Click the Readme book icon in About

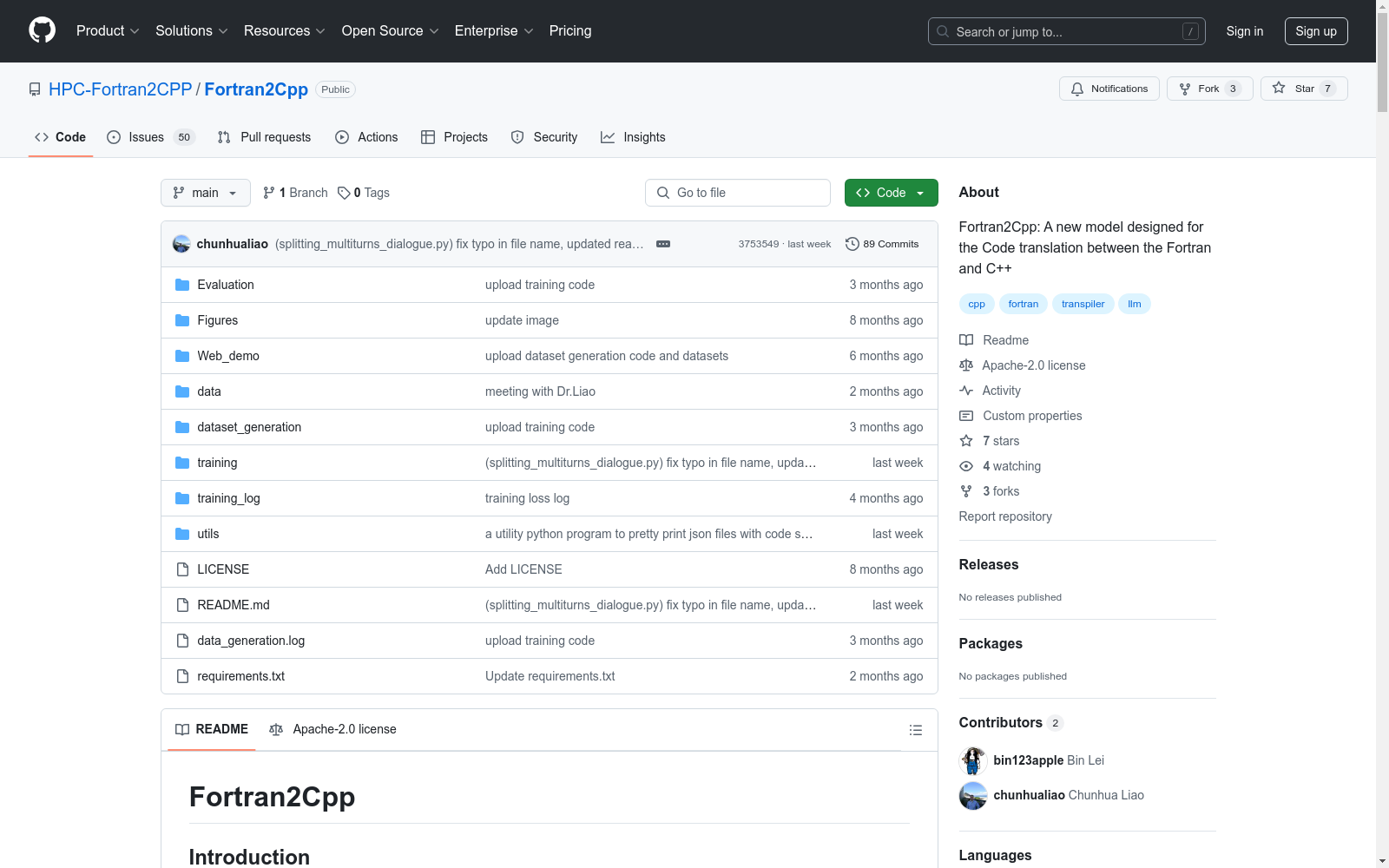click(x=966, y=340)
